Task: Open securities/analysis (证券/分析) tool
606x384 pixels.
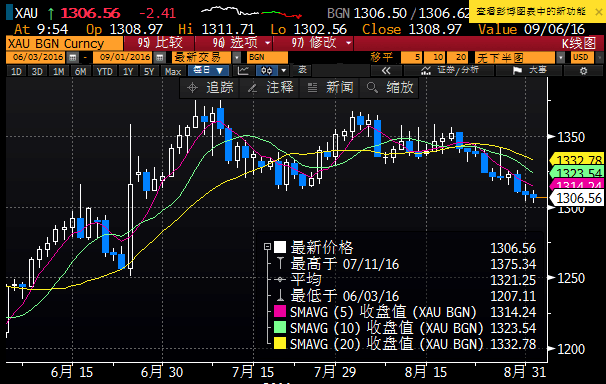Action: 449,71
